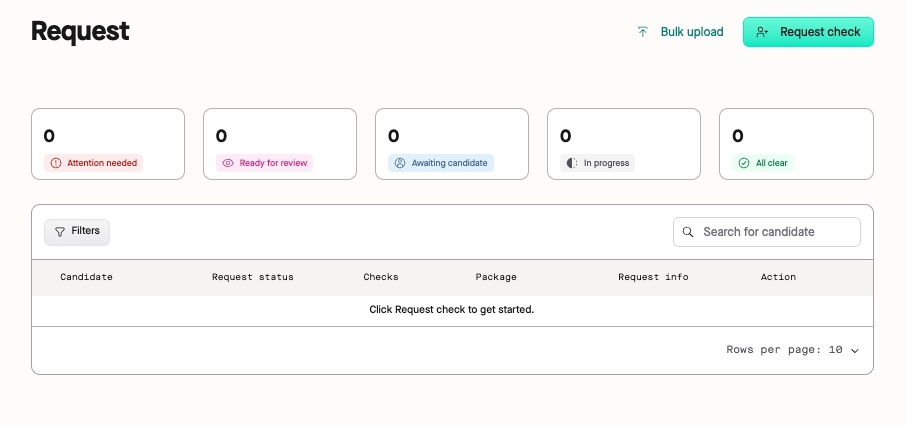Click the zero count above Ready for review

222,136
